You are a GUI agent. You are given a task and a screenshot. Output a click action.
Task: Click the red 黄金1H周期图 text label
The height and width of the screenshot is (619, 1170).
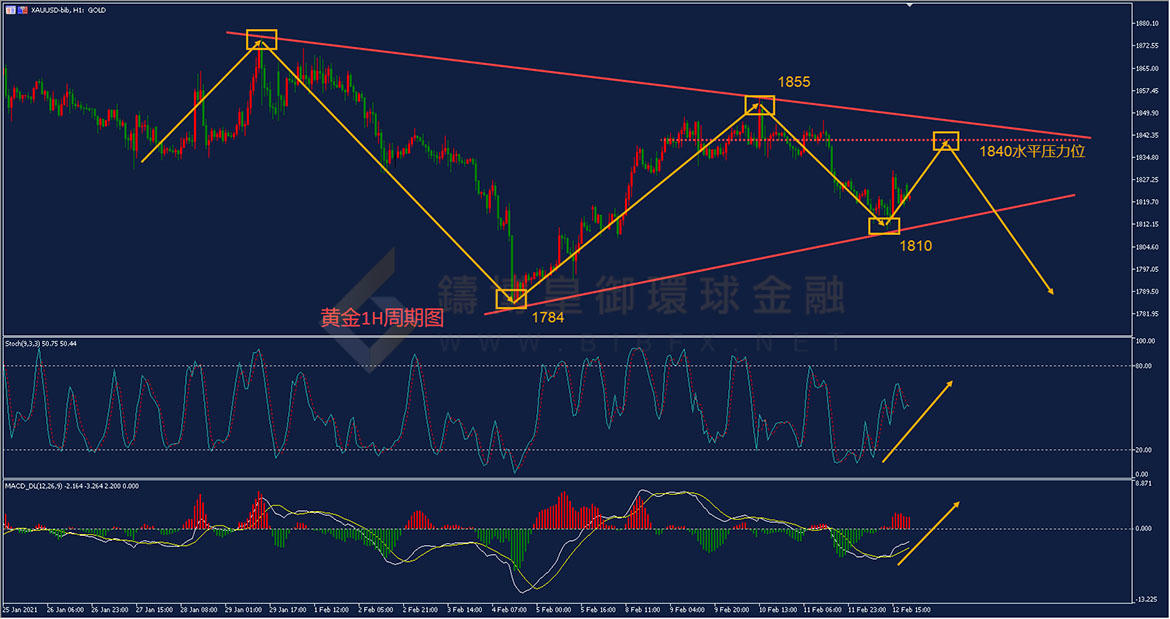(x=381, y=319)
